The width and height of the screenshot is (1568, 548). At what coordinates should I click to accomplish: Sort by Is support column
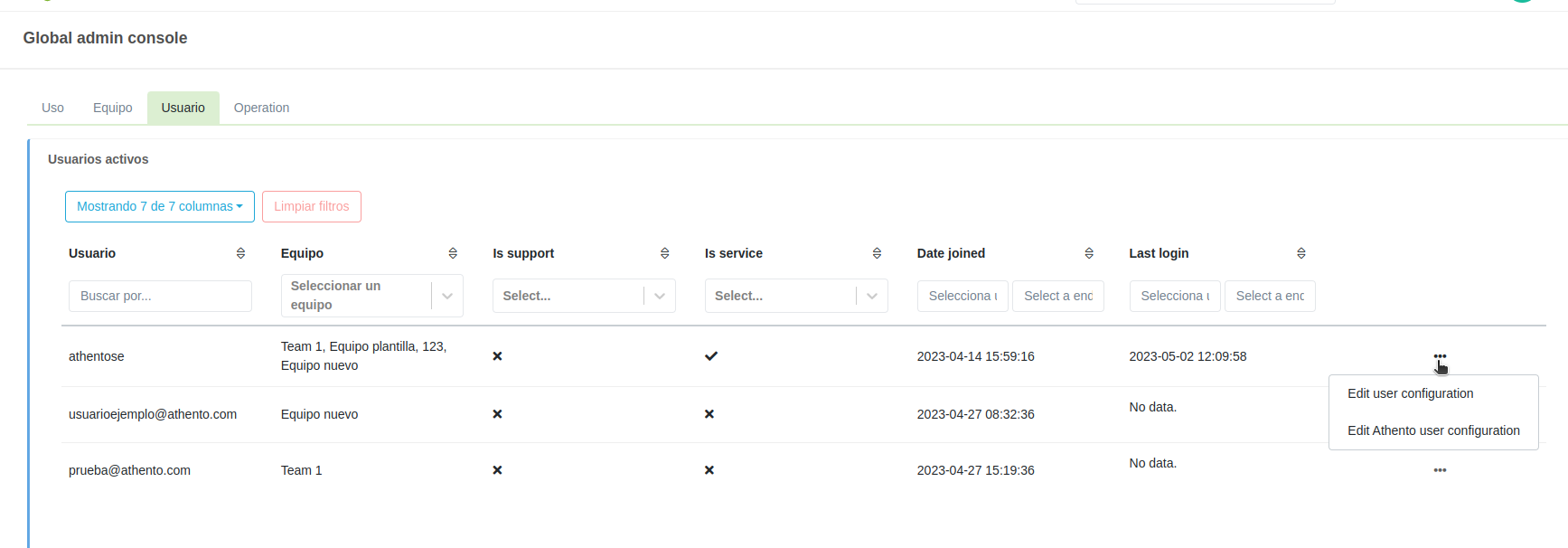pos(664,253)
